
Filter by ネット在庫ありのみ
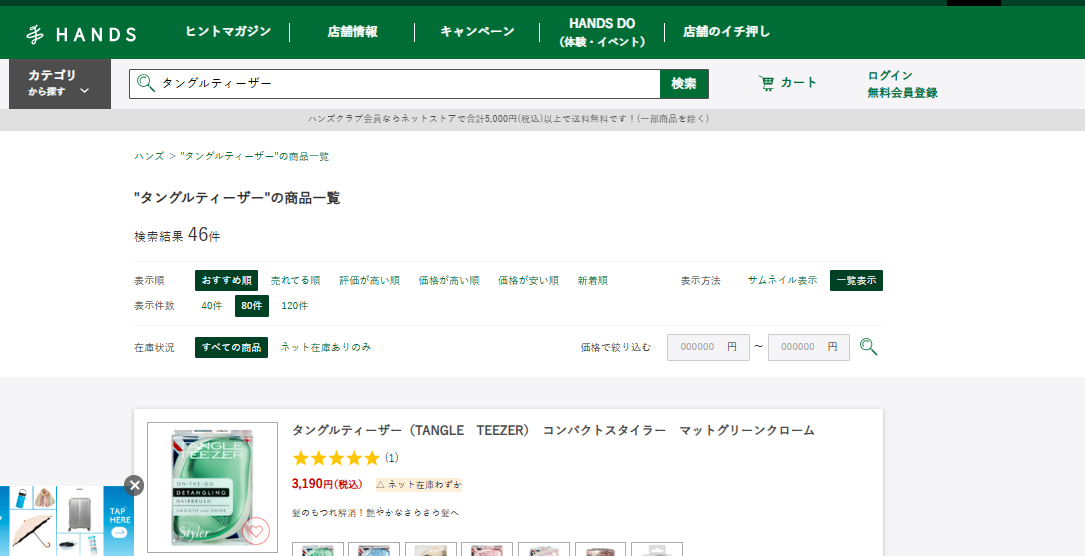click(326, 347)
